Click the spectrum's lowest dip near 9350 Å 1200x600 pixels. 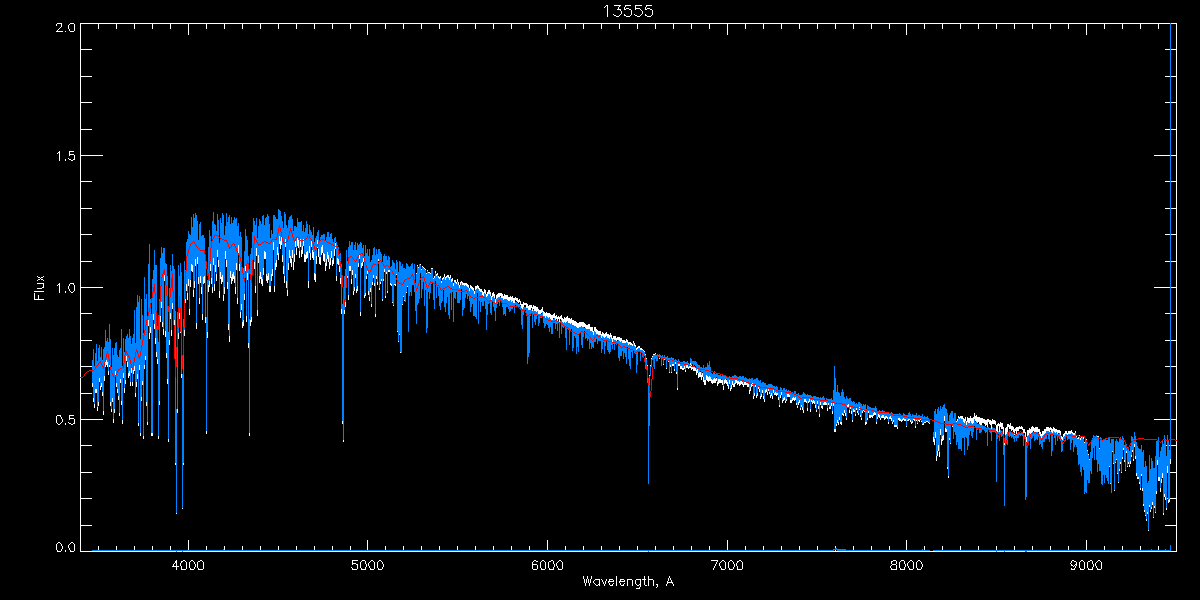point(1148,525)
